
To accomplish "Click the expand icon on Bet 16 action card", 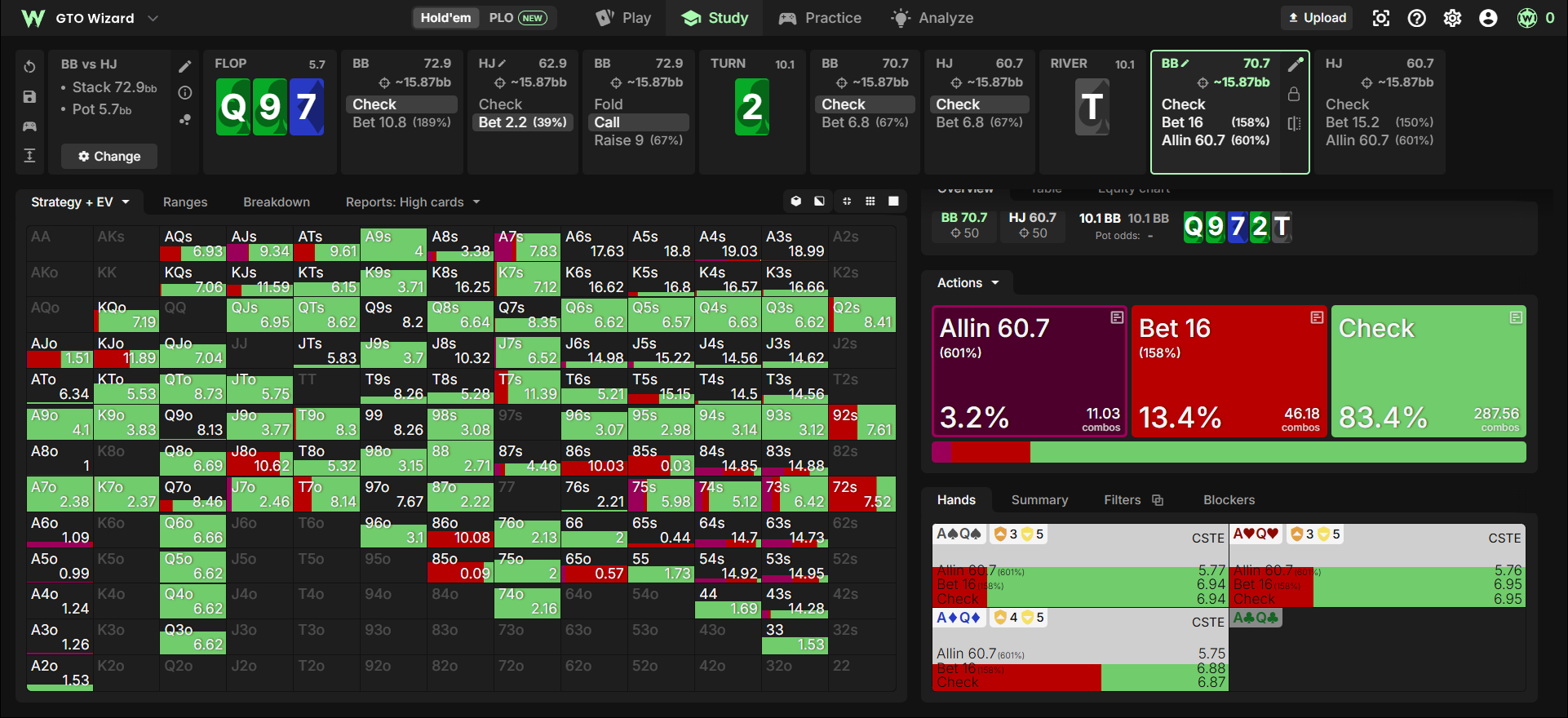I will coord(1317,317).
